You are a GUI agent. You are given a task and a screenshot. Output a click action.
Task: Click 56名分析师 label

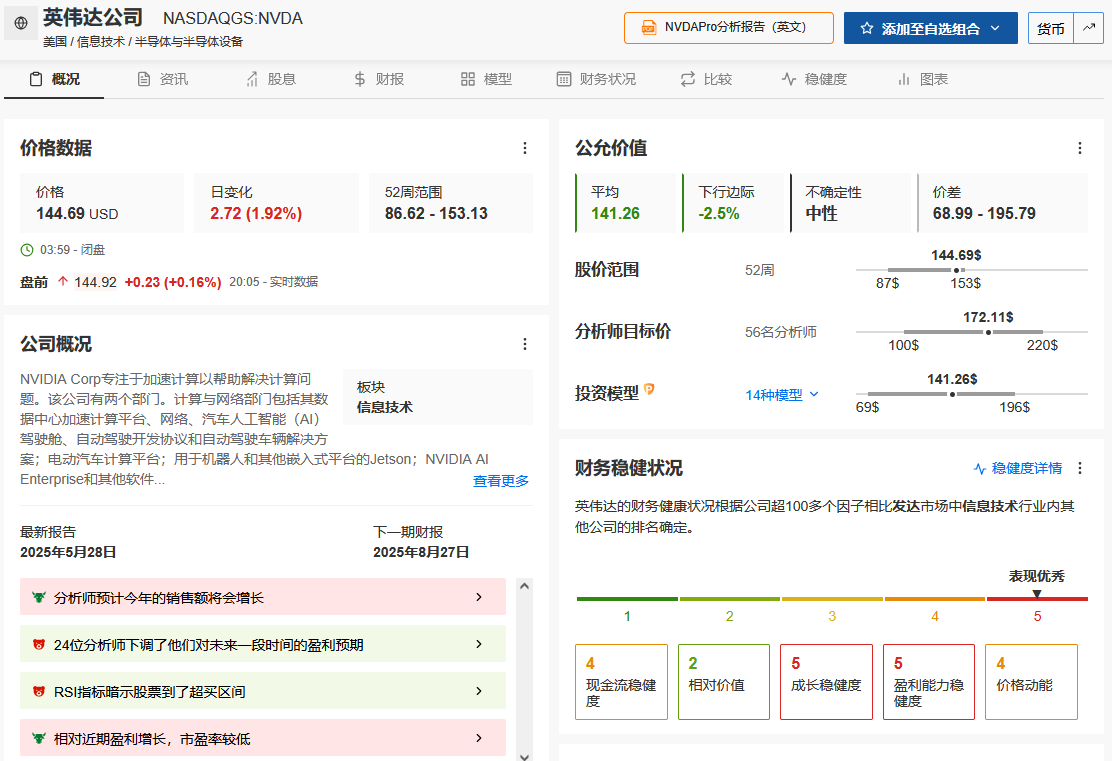781,332
